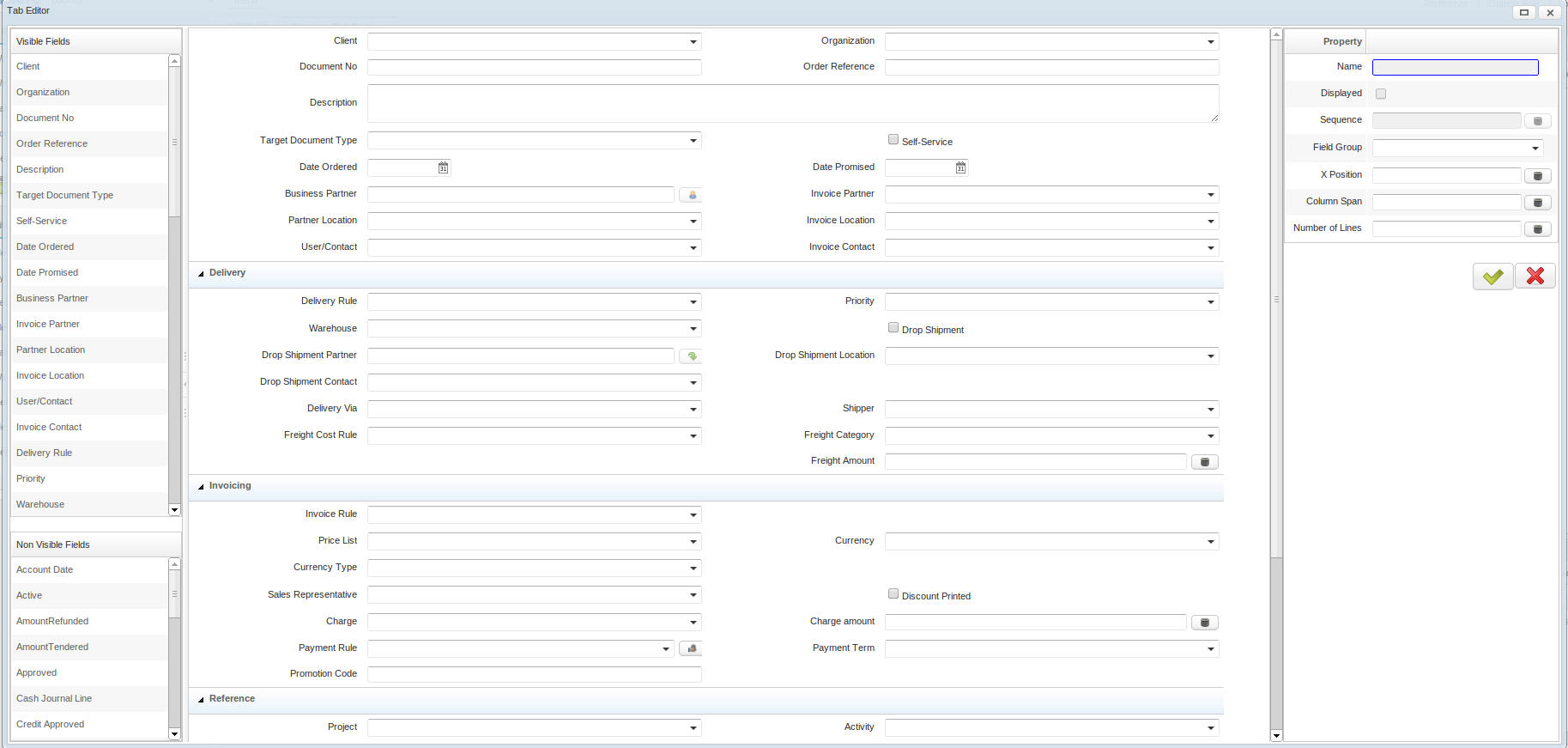Click the red X cancel button
Image resolution: width=1568 pixels, height=748 pixels.
coord(1535,276)
